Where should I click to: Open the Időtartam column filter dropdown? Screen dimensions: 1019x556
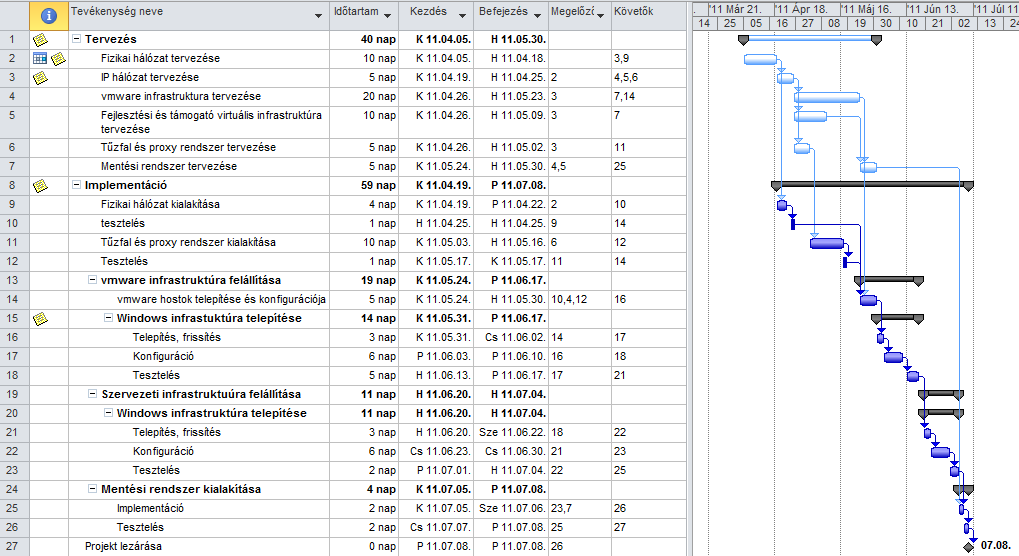[x=387, y=16]
